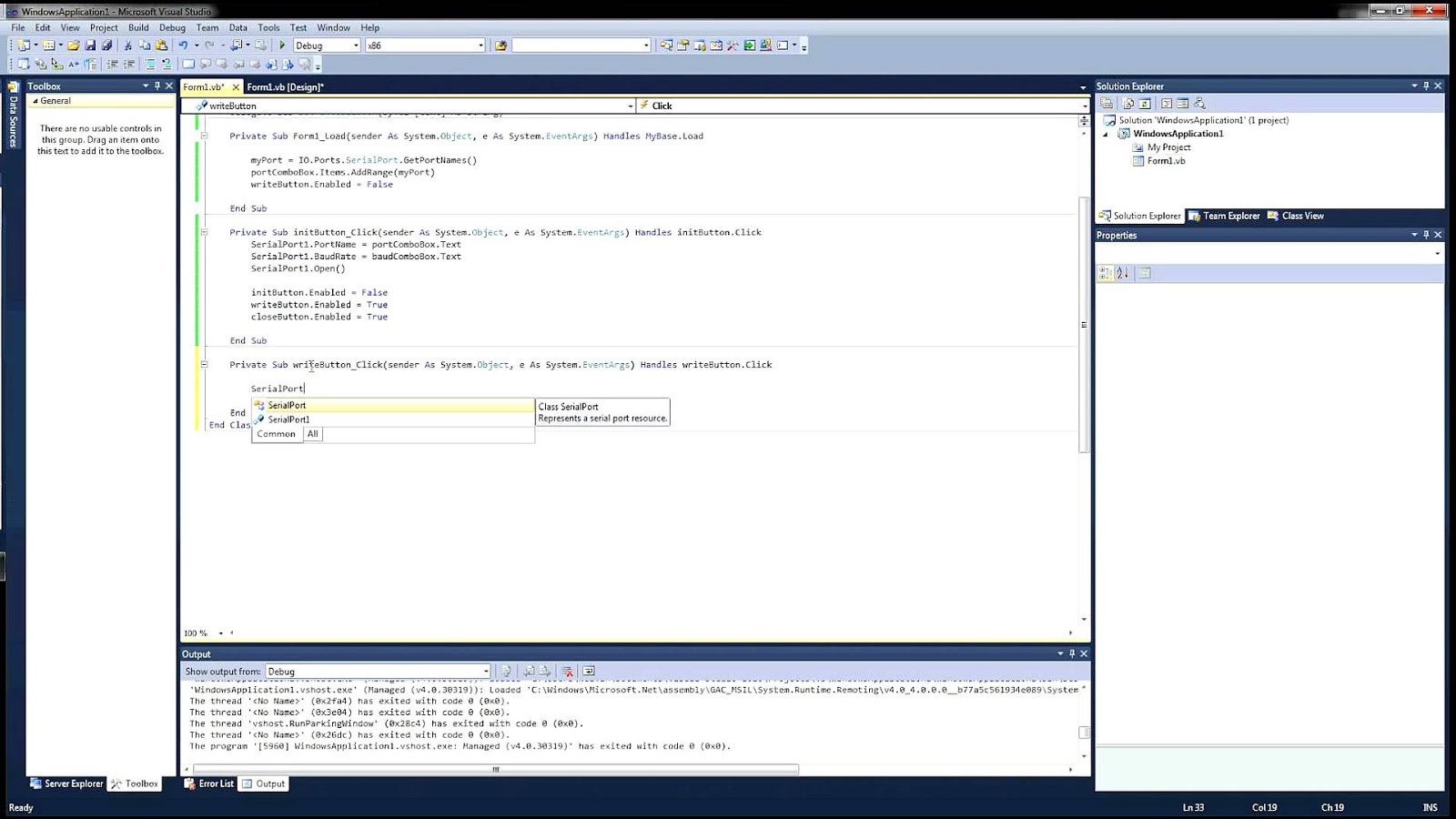This screenshot has height=819, width=1456.
Task: Switch to Class View tab
Action: tap(1296, 216)
